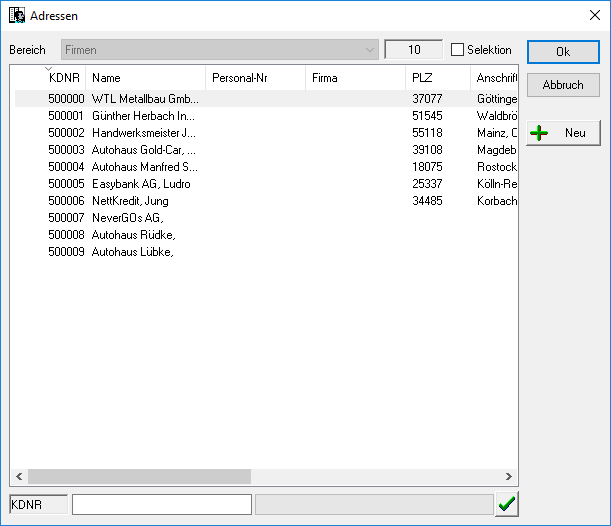Click the Mainz address cell

pyautogui.click(x=497, y=133)
